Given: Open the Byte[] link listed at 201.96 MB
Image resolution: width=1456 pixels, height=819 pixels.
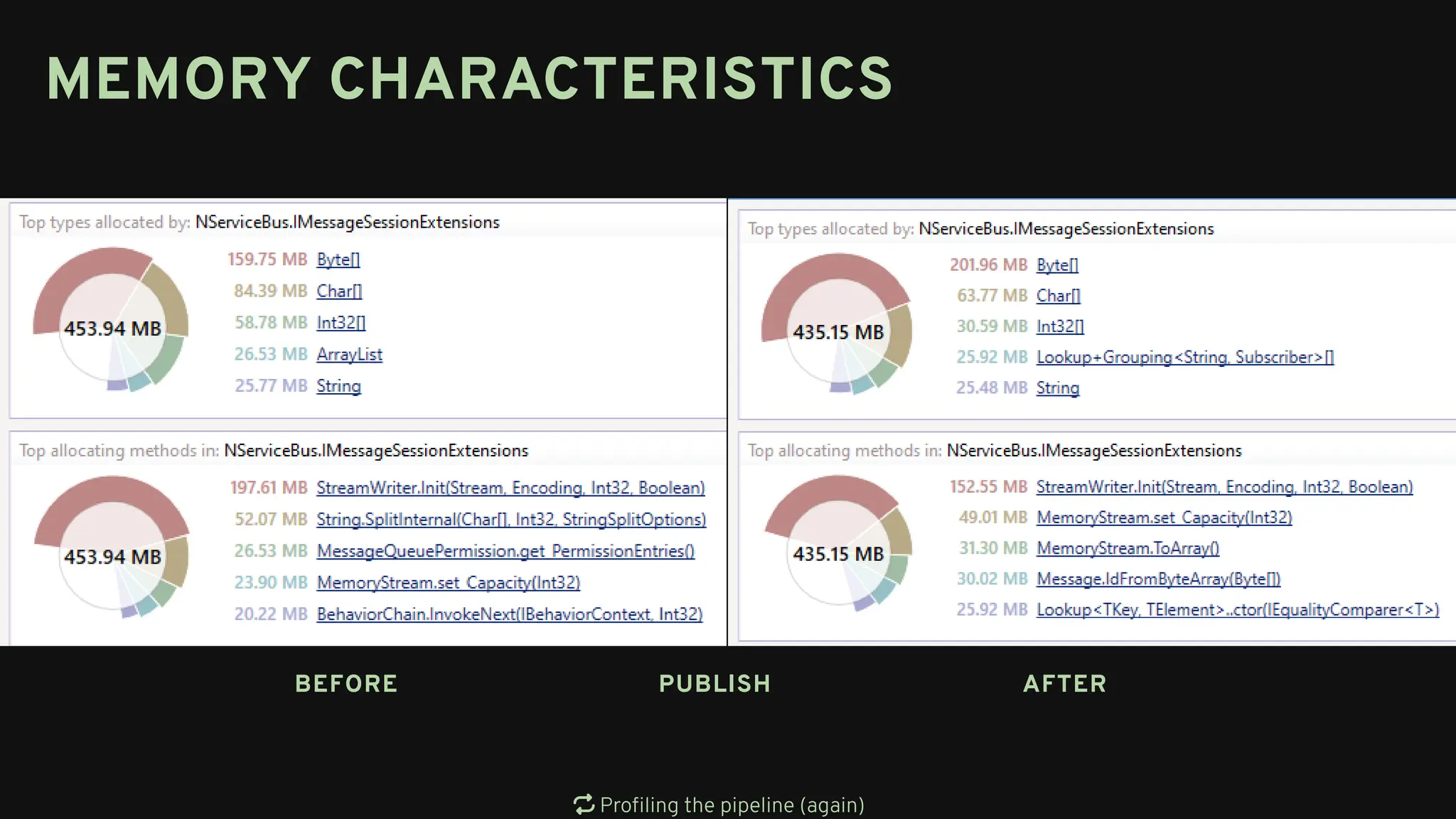Looking at the screenshot, I should (1058, 265).
